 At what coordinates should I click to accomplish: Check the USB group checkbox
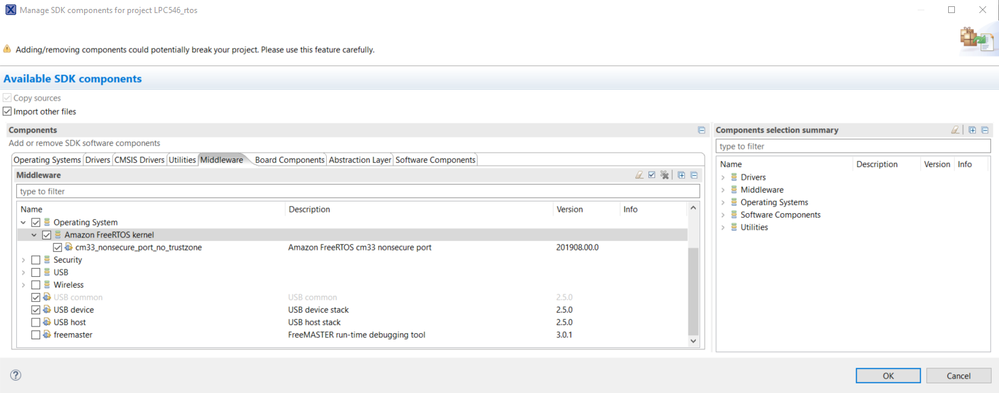(x=36, y=273)
